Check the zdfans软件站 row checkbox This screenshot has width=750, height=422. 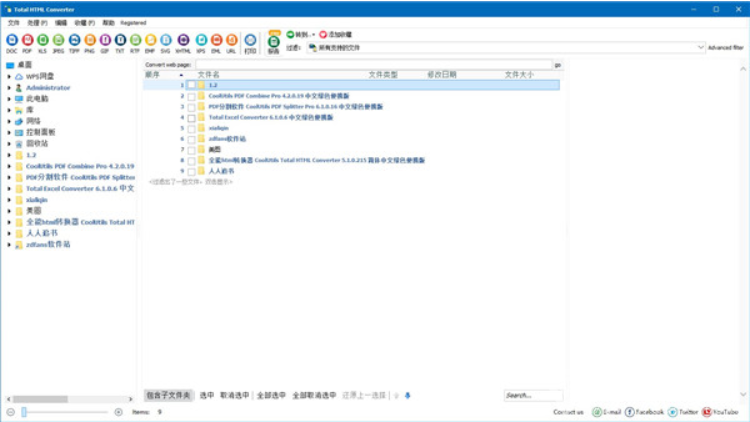(191, 139)
